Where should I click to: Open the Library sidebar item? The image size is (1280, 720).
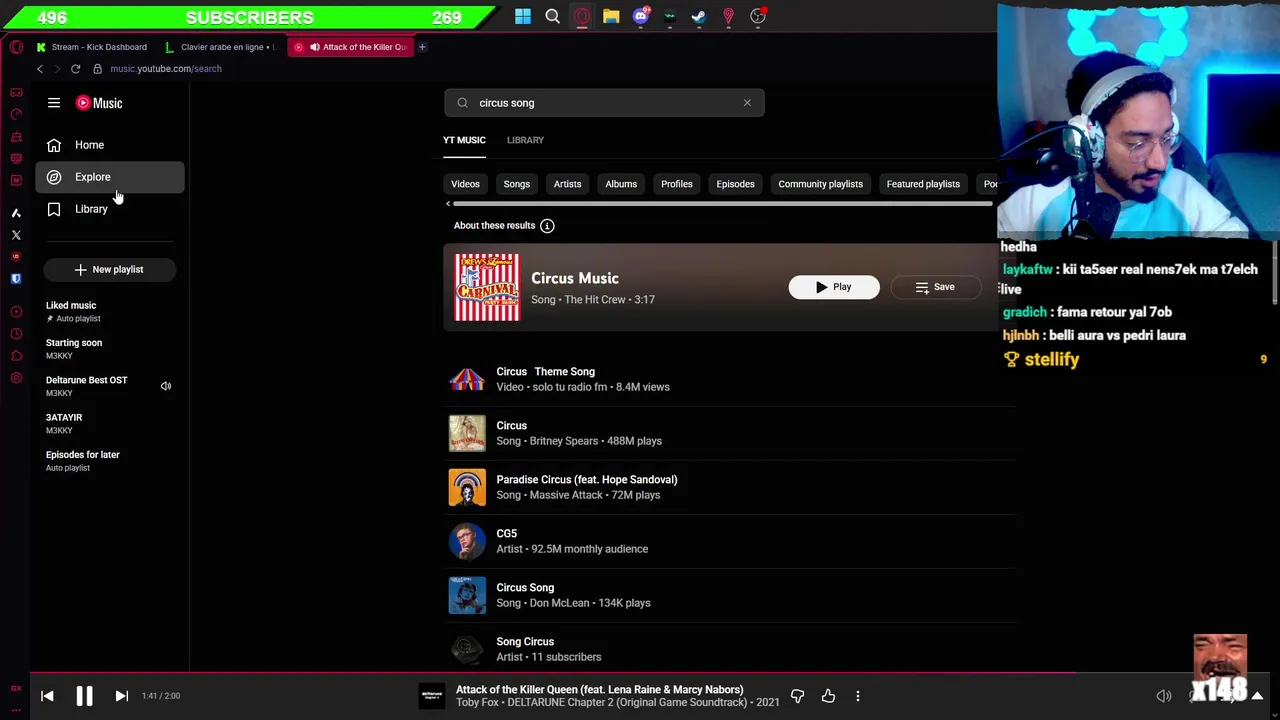110,209
